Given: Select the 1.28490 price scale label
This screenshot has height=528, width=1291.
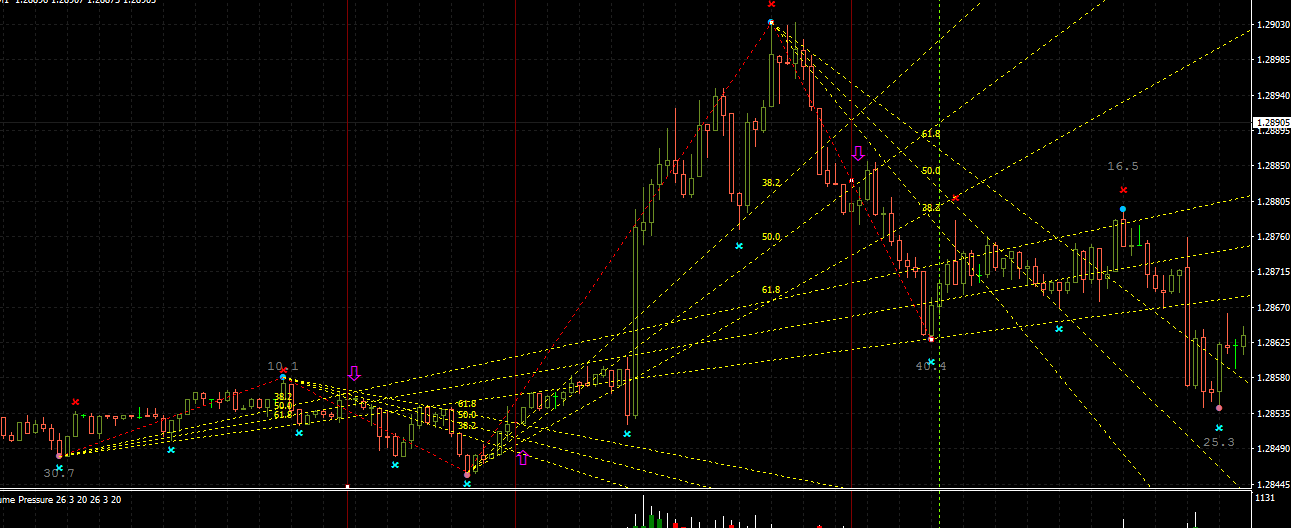Looking at the screenshot, I should click(1271, 449).
